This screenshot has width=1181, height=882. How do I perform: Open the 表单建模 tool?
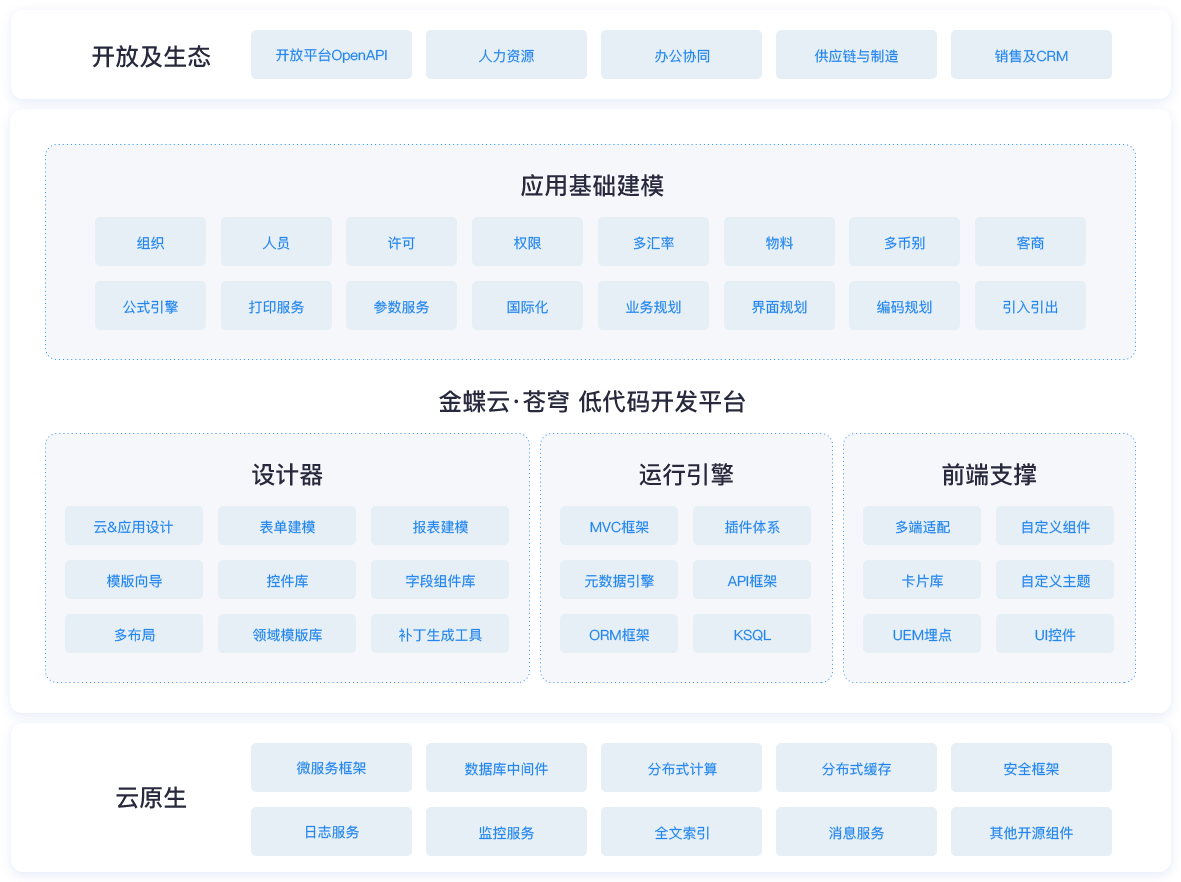[x=287, y=525]
